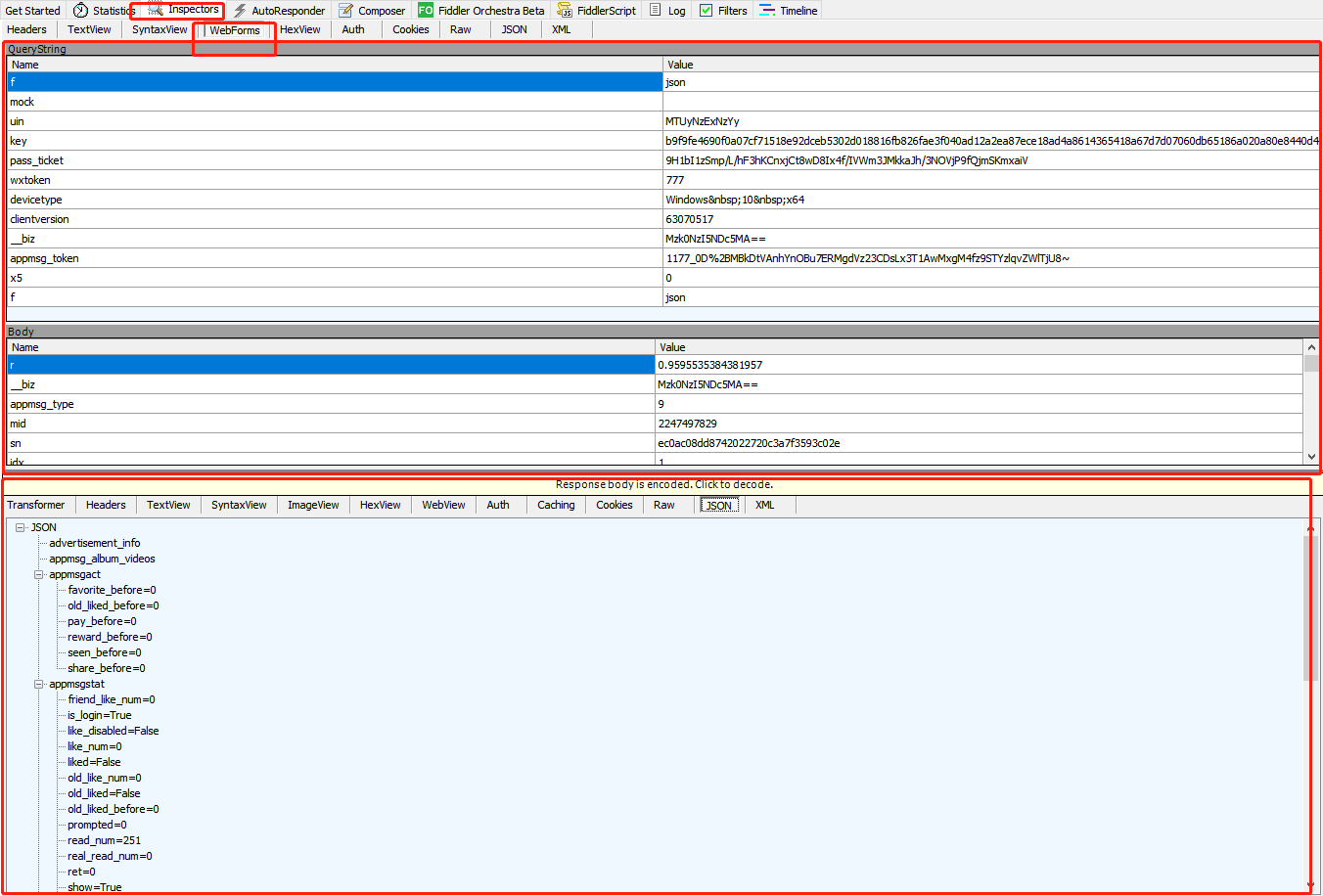Switch to the Fiddler Orchestra Beta tab
Image resolution: width=1323 pixels, height=896 pixels.
click(x=481, y=11)
